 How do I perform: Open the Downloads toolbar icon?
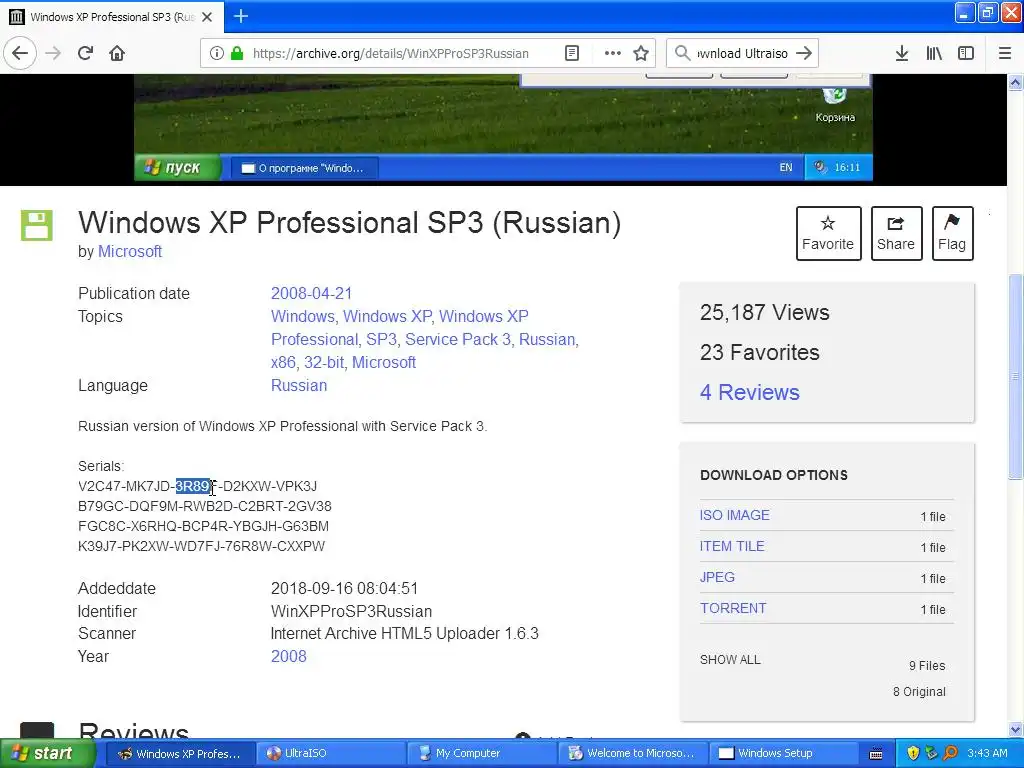click(901, 53)
